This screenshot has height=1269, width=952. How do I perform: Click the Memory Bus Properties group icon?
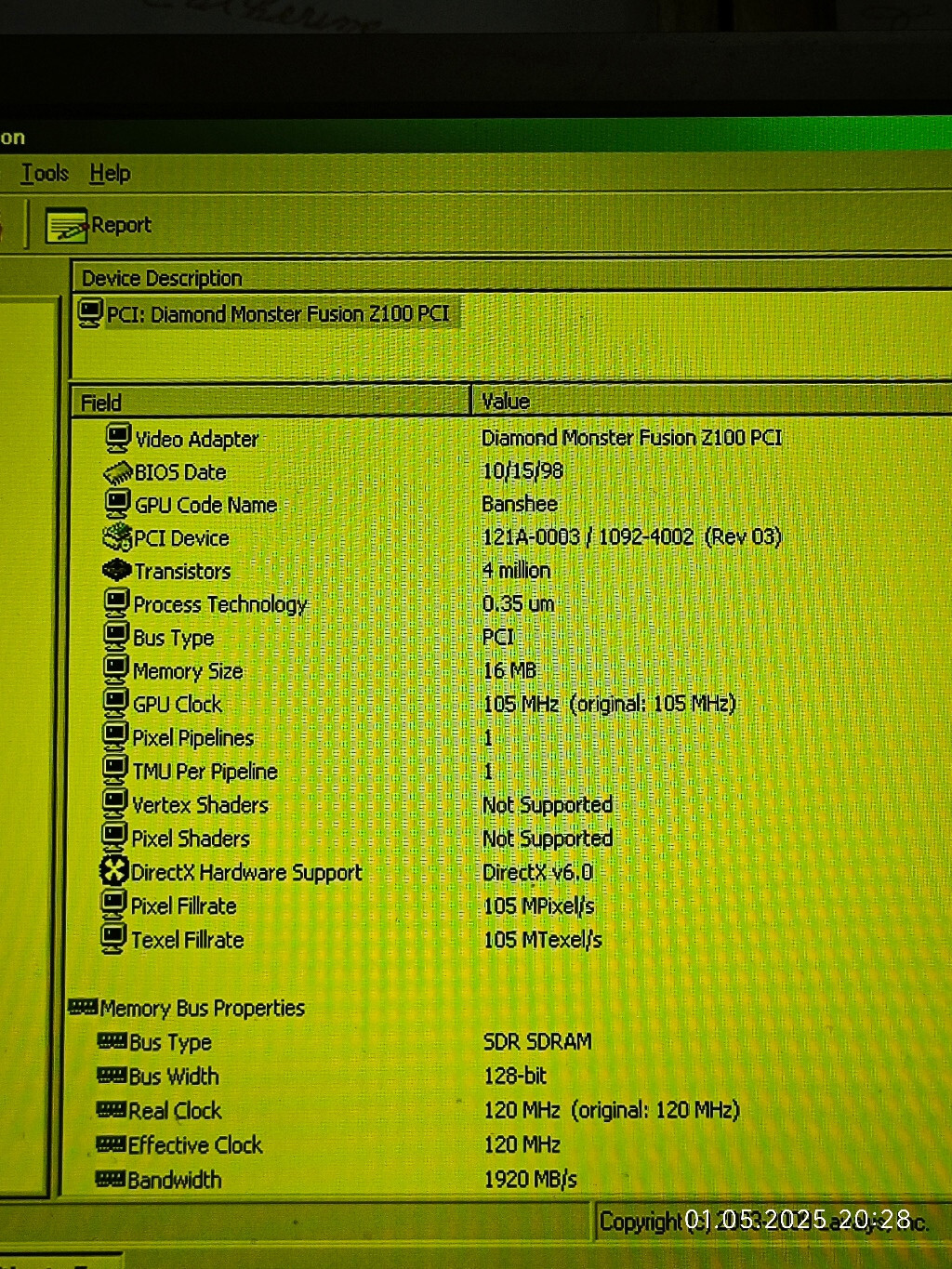pos(83,1007)
